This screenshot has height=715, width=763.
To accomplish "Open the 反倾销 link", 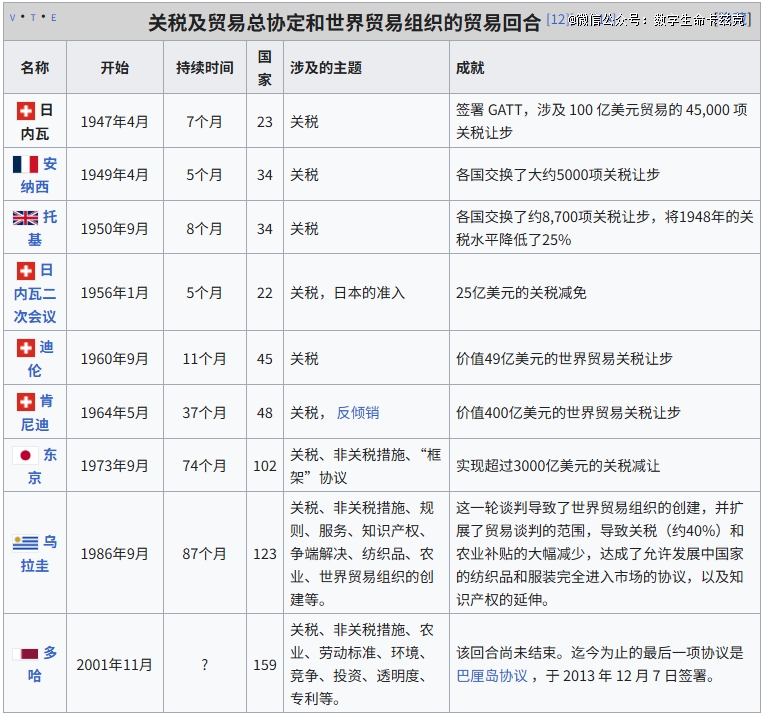I will [x=357, y=412].
